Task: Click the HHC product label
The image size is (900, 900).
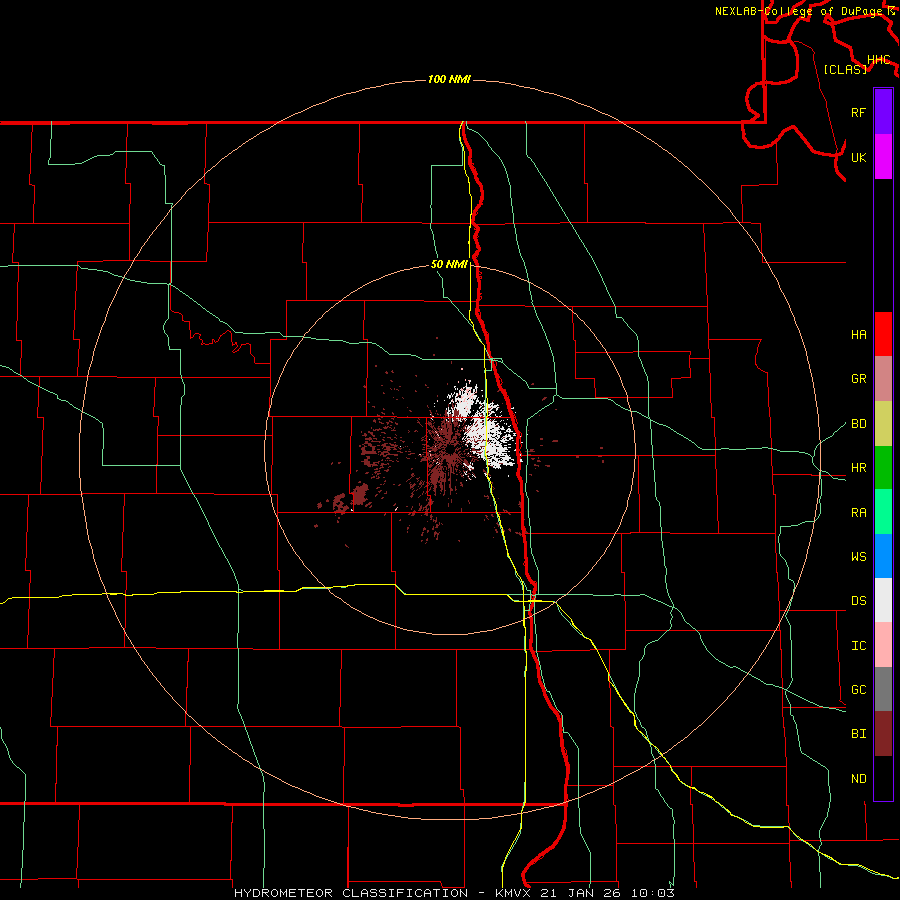Action: [879, 60]
